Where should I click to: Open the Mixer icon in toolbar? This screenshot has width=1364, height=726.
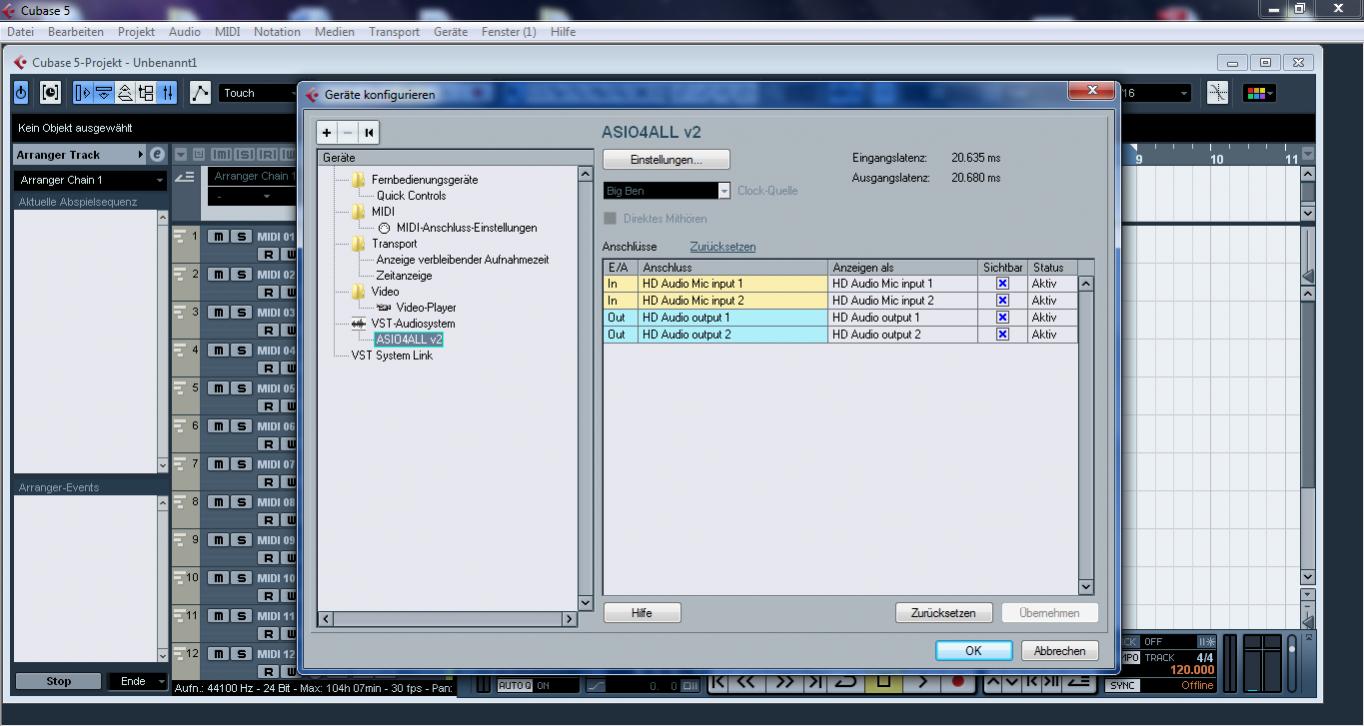point(166,93)
